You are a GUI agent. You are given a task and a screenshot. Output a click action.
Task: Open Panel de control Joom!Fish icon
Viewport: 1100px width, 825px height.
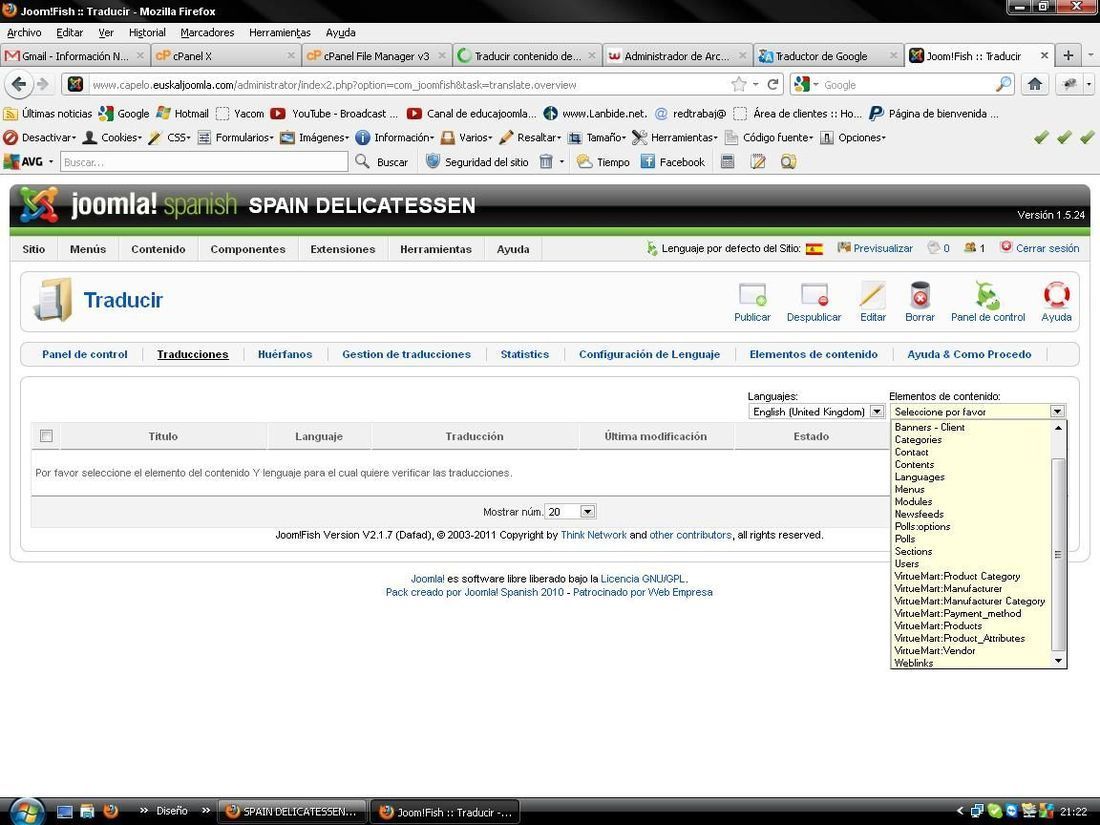pos(988,295)
